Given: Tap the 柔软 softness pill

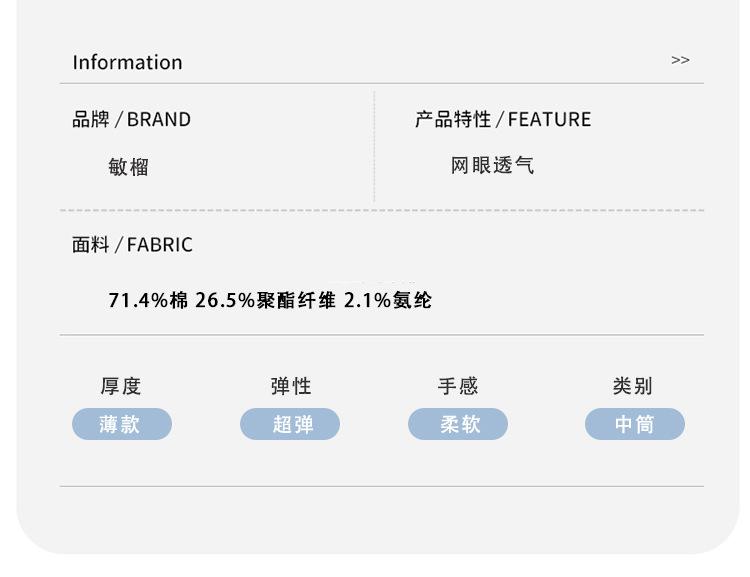Looking at the screenshot, I should 458,424.
